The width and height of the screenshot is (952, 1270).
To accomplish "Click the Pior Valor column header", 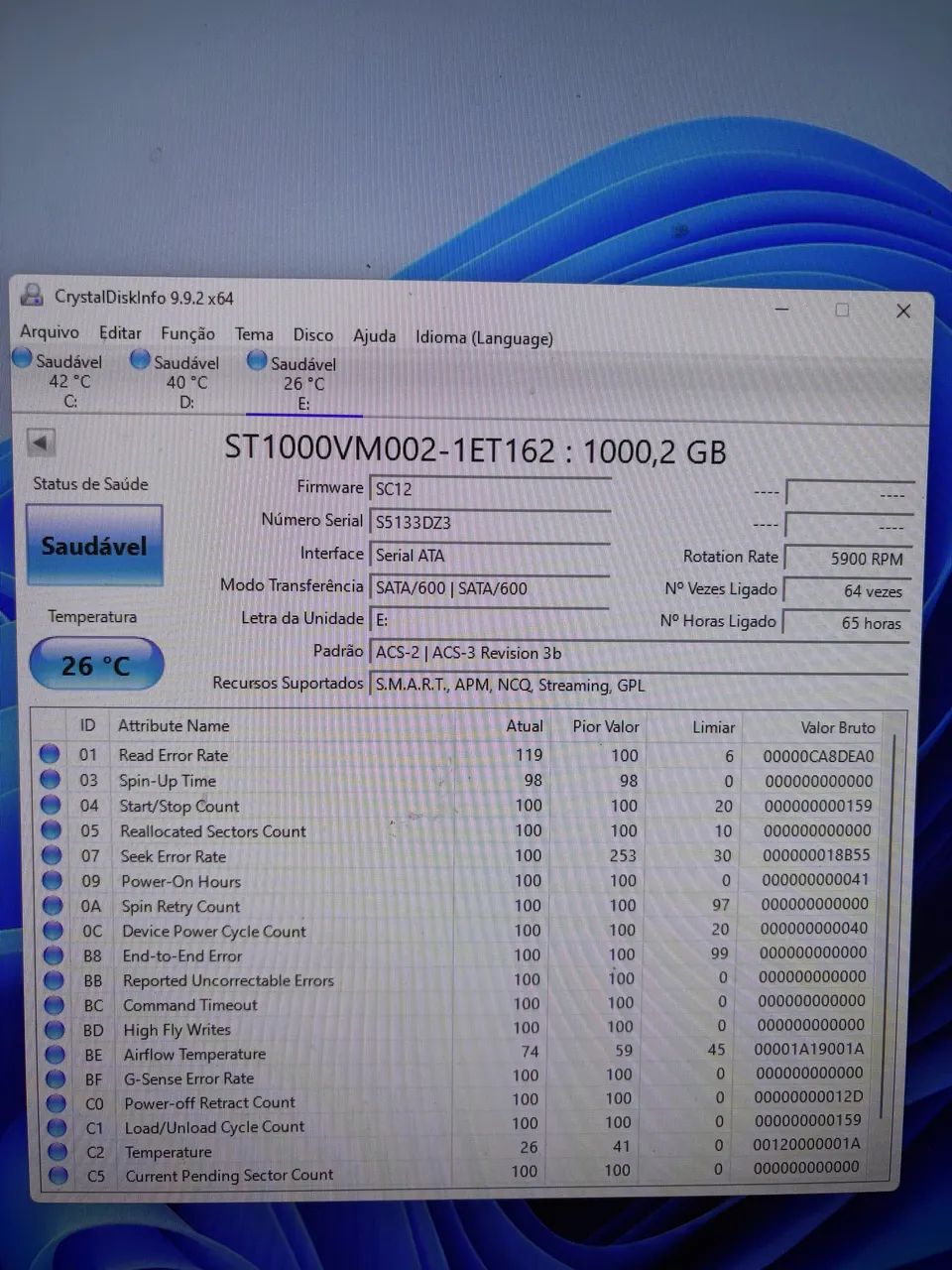I will pos(606,727).
